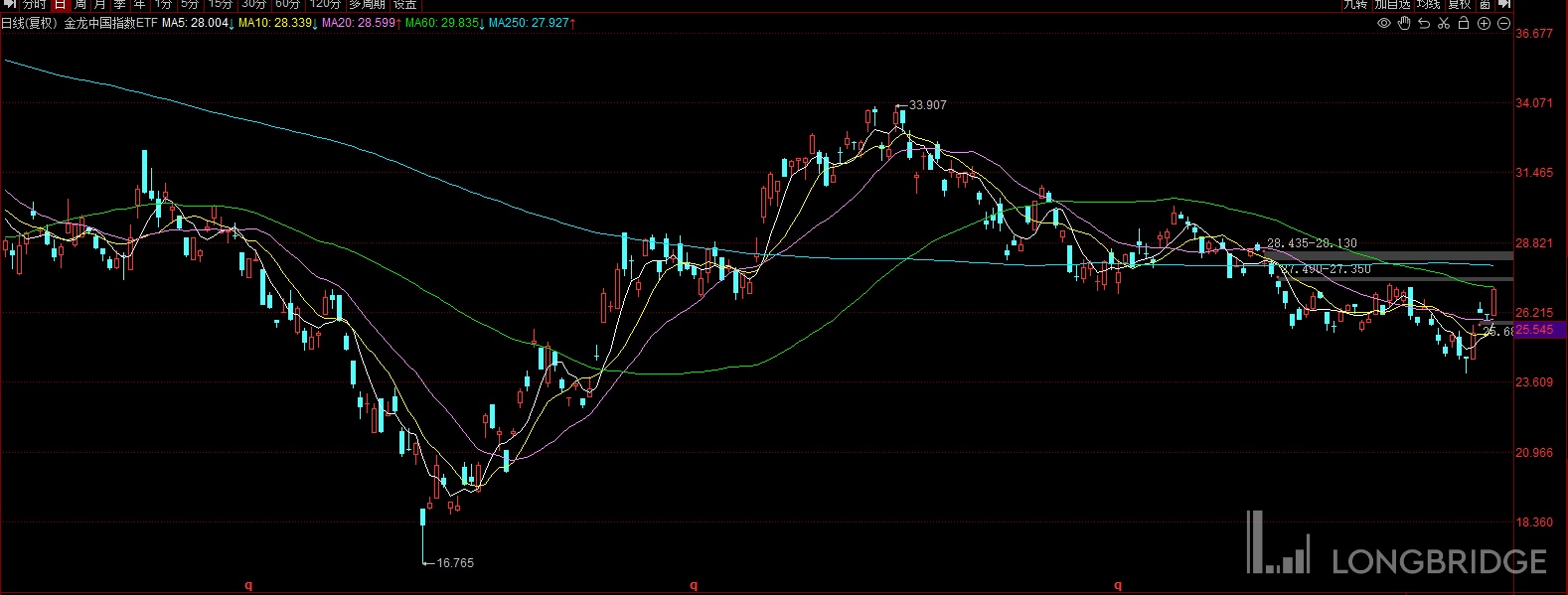Click the 28.435-28.130 gap label
This screenshot has width=1568, height=595.
click(1312, 243)
